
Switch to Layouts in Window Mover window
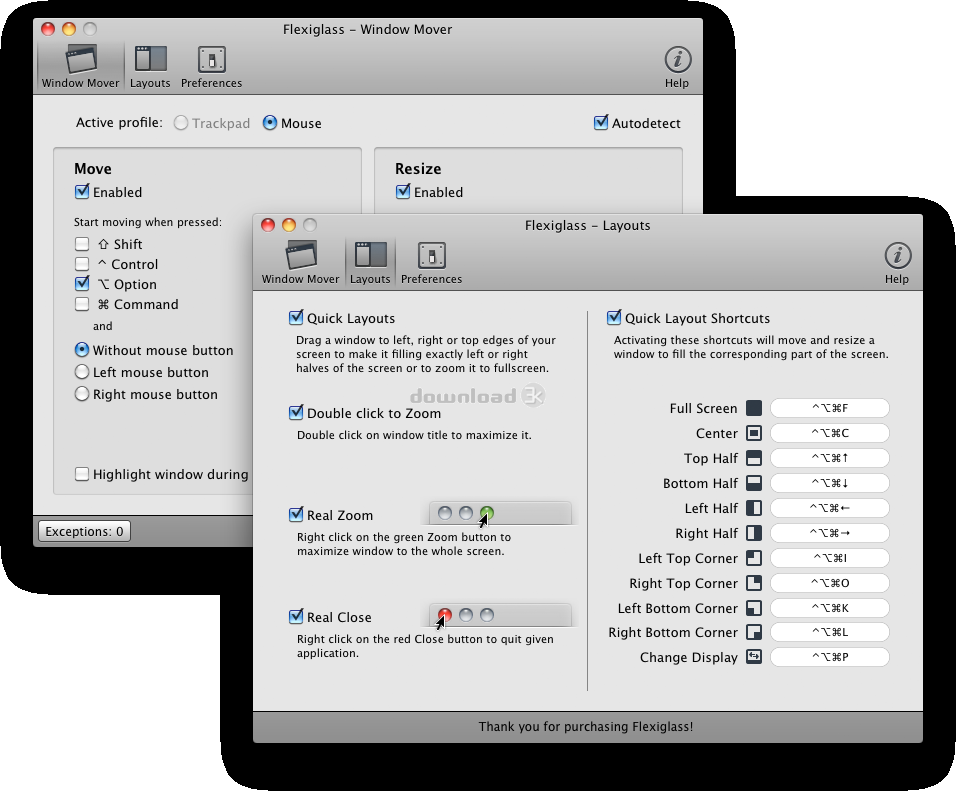pos(150,66)
